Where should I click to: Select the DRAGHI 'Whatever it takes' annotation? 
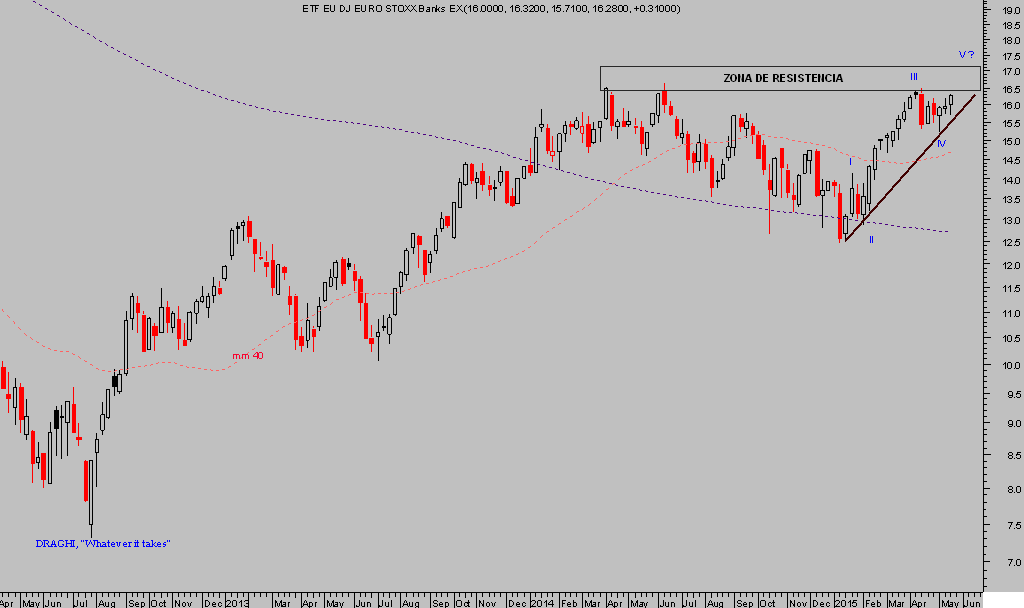[103, 543]
